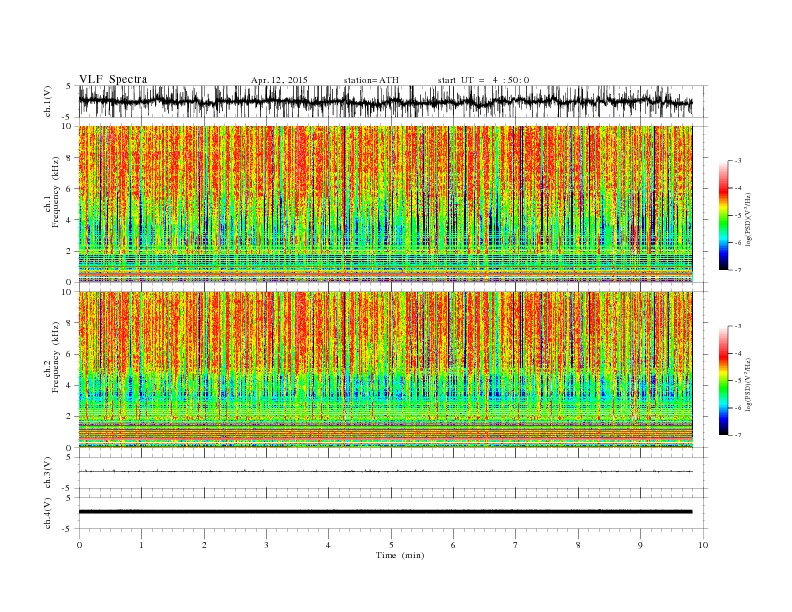Click the "ch.3(V)" axis label
The height and width of the screenshot is (612, 792).
coord(48,473)
